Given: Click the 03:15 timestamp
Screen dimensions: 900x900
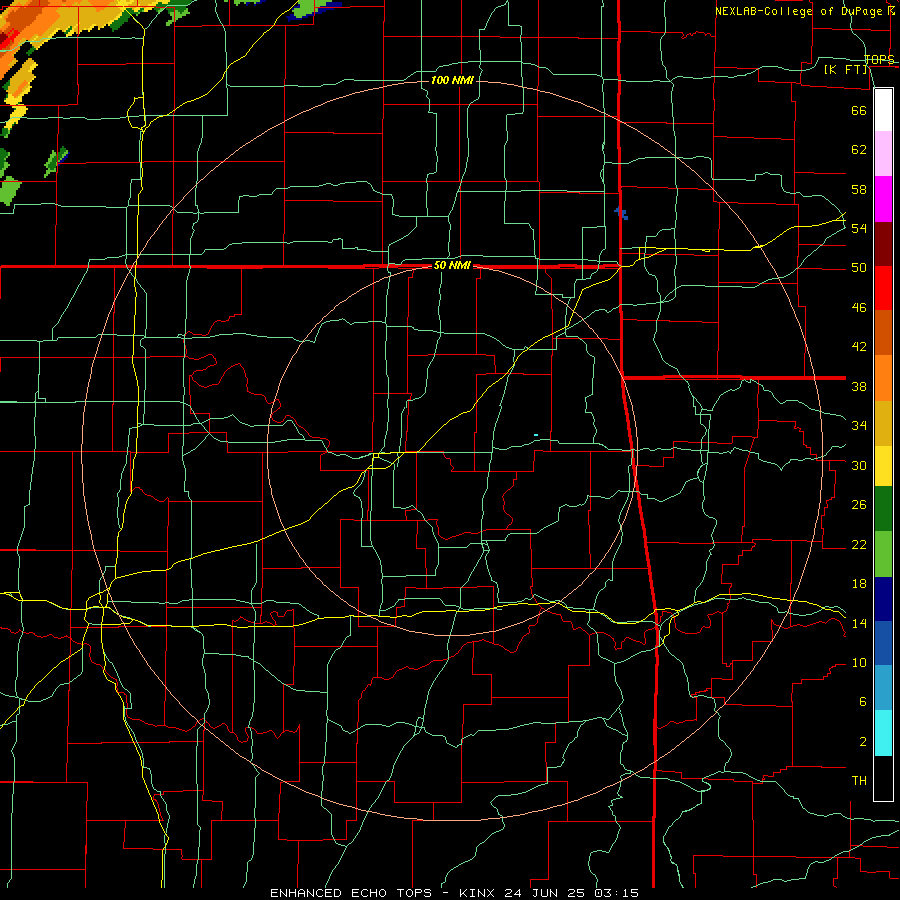Looking at the screenshot, I should pos(616,893).
